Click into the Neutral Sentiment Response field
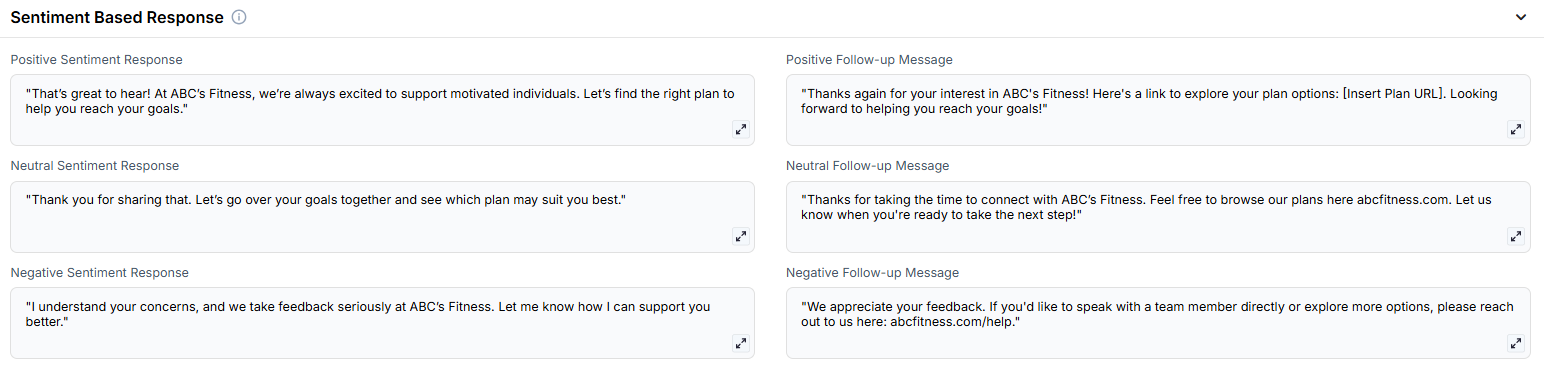 tap(382, 217)
